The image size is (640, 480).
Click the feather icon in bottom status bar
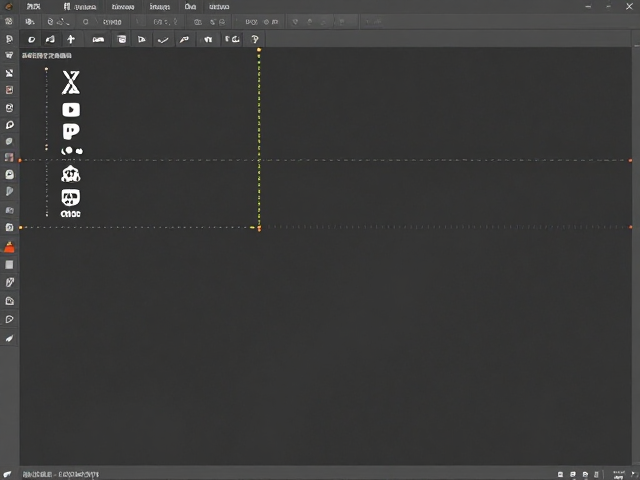tap(7, 474)
